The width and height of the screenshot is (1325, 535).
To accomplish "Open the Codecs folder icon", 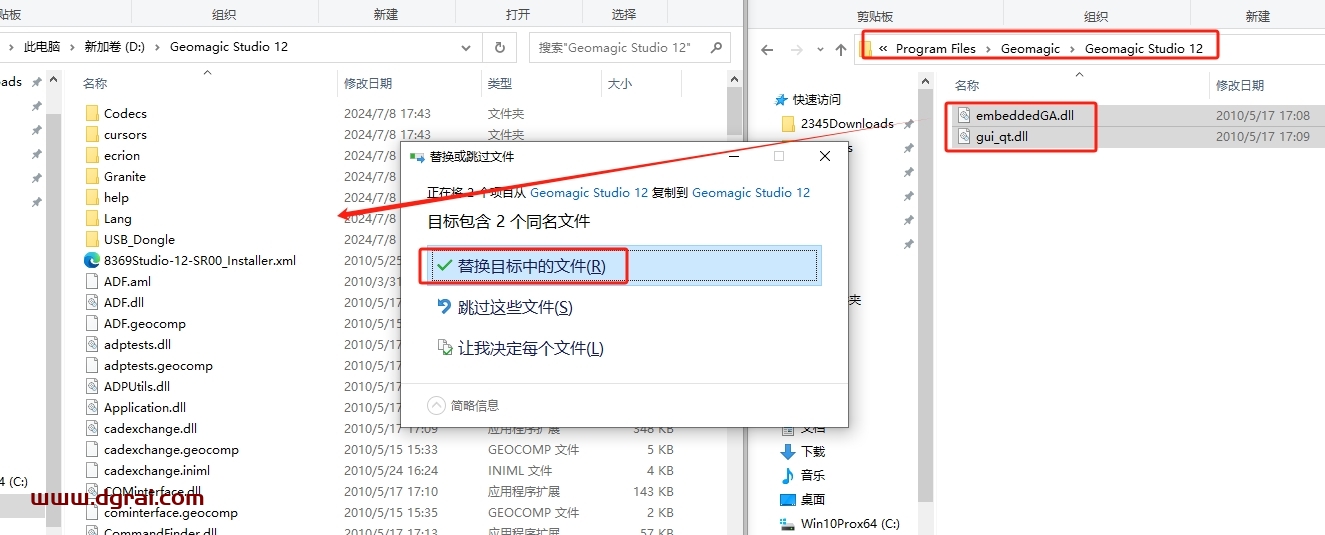I will (92, 114).
